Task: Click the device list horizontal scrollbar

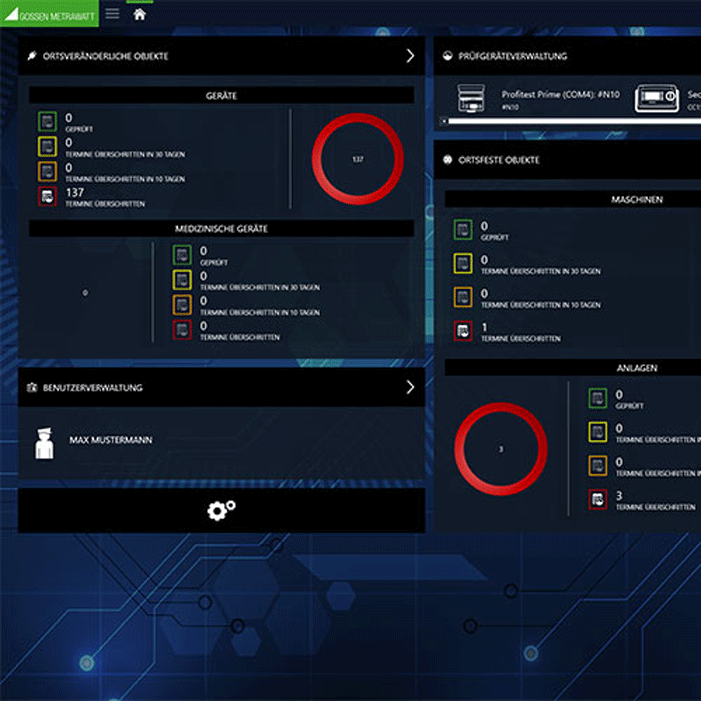Action: (x=570, y=121)
